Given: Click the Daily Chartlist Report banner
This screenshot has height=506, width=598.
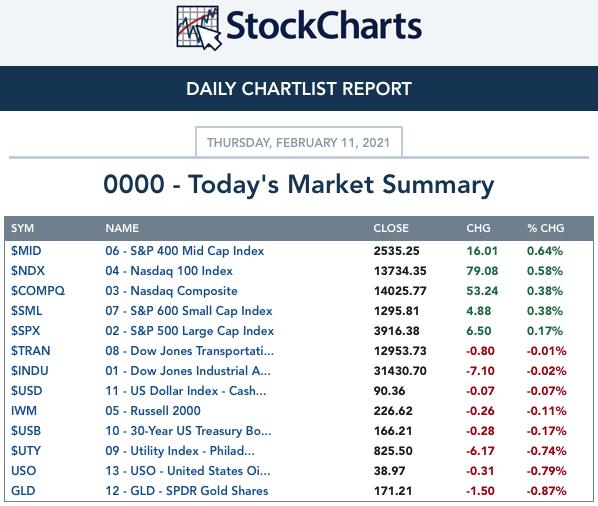Looking at the screenshot, I should [299, 88].
